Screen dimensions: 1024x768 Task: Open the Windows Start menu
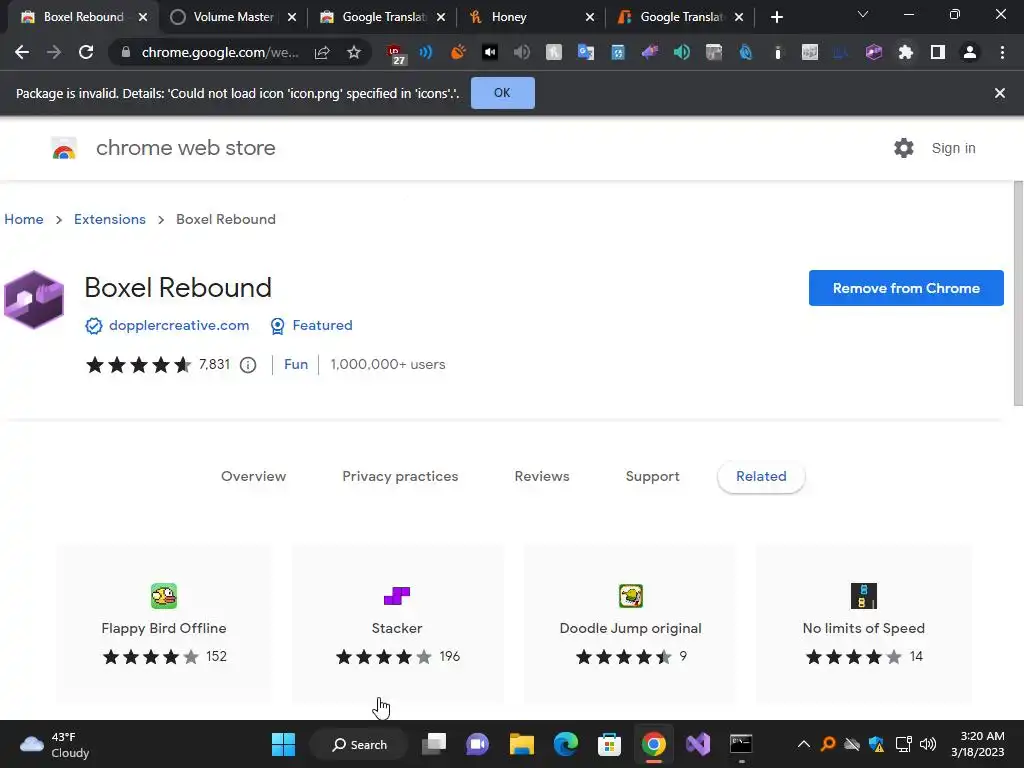pos(283,744)
